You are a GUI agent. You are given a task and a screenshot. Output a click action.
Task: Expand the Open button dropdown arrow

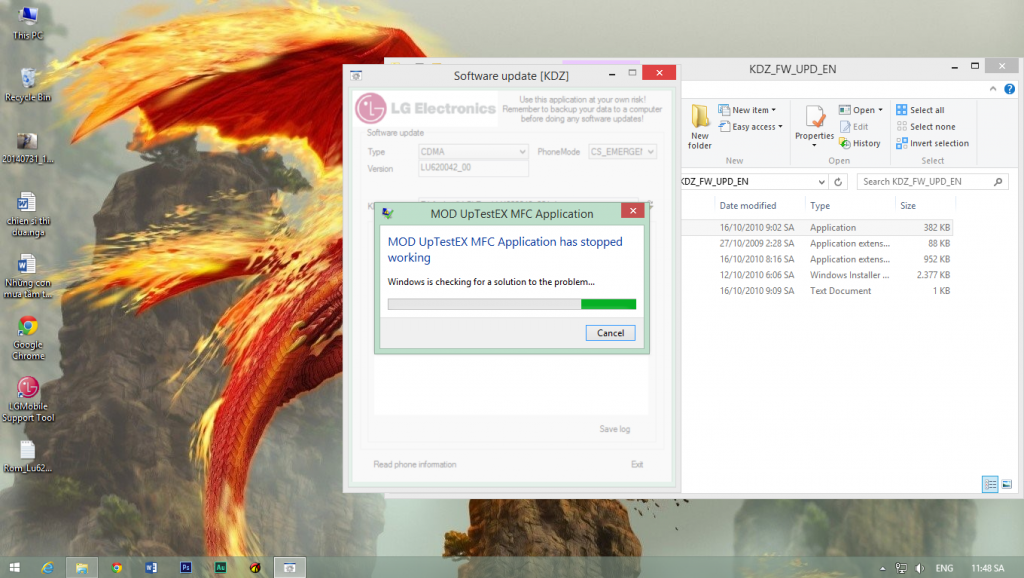(880, 110)
